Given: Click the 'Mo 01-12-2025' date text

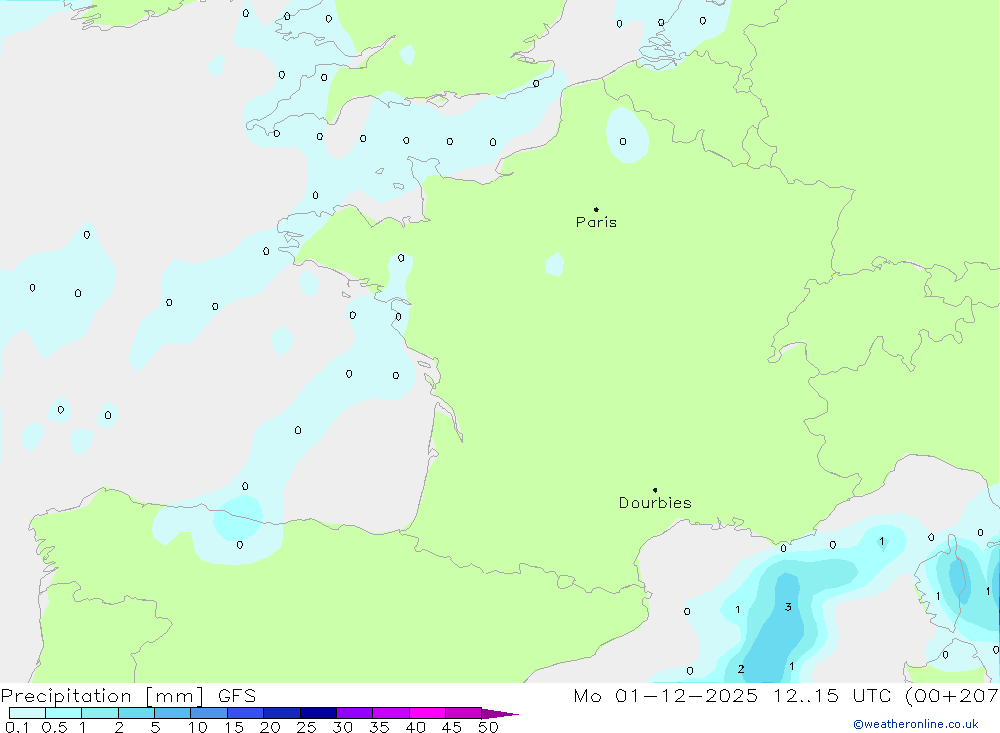Looking at the screenshot, I should 666,696.
